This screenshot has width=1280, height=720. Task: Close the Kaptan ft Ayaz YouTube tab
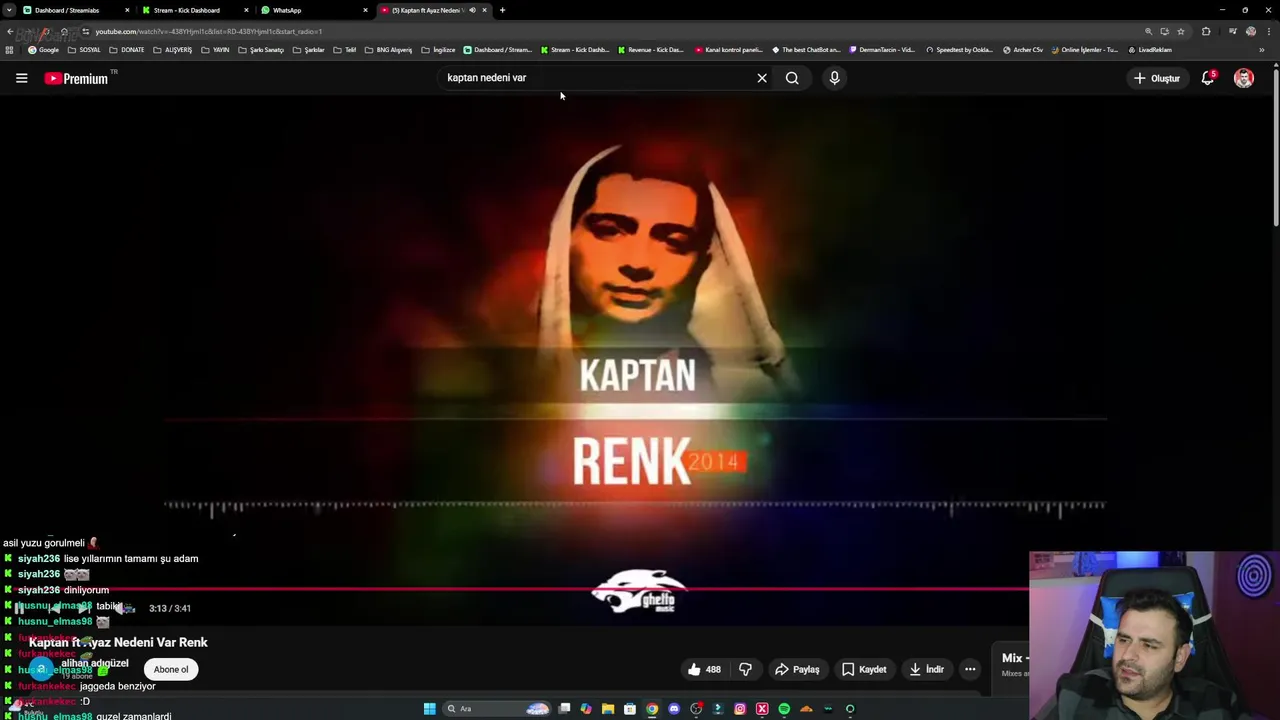[485, 10]
